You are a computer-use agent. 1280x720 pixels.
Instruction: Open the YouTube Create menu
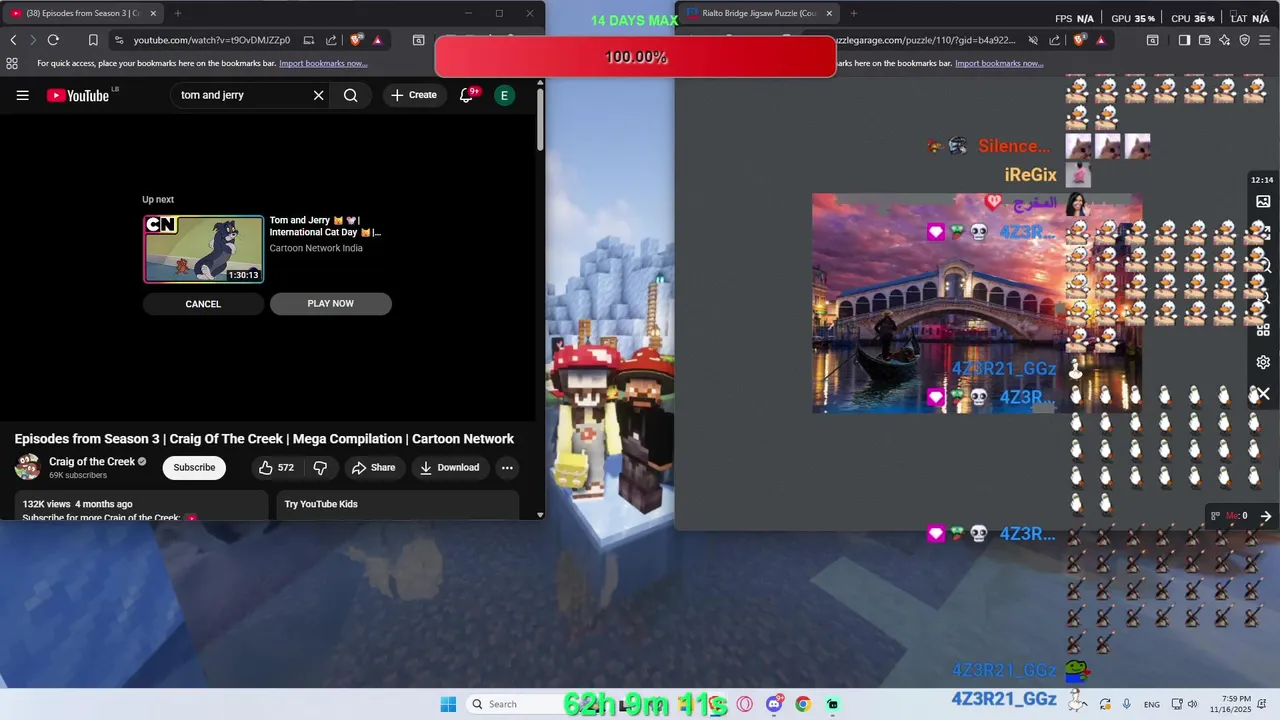[x=414, y=95]
